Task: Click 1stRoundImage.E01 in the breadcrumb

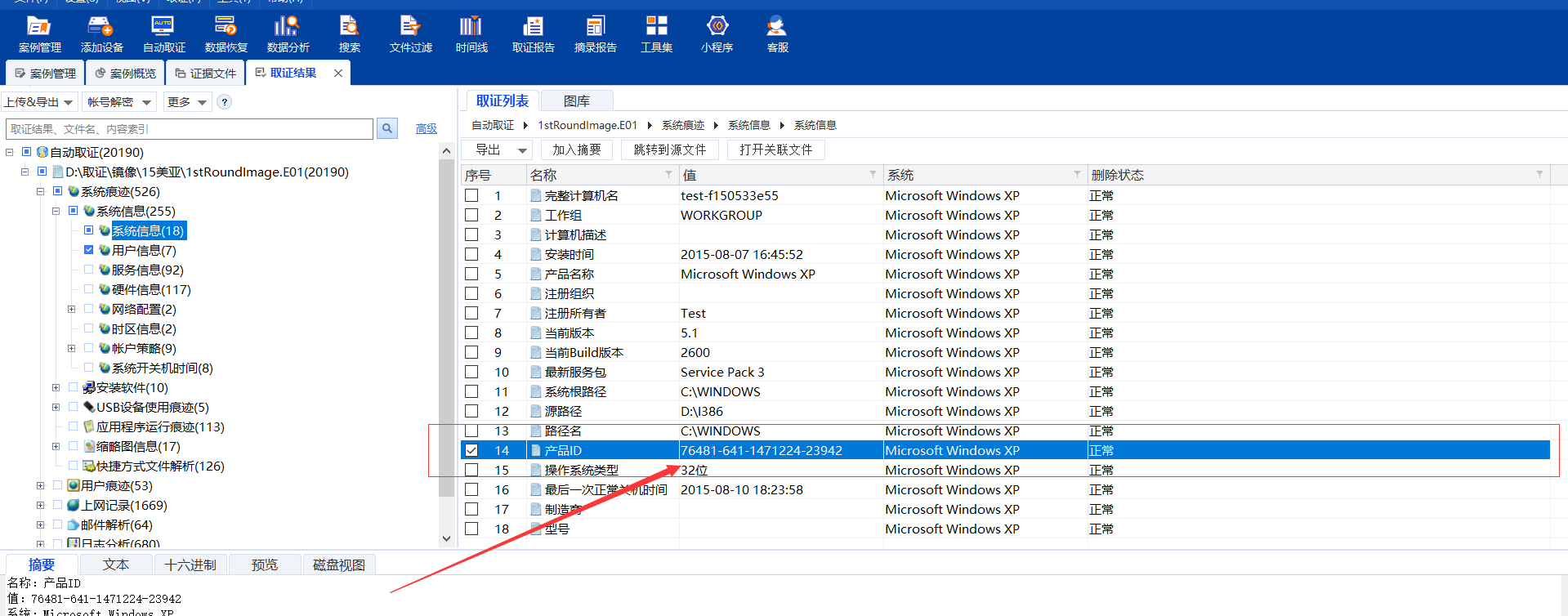Action: [x=587, y=125]
